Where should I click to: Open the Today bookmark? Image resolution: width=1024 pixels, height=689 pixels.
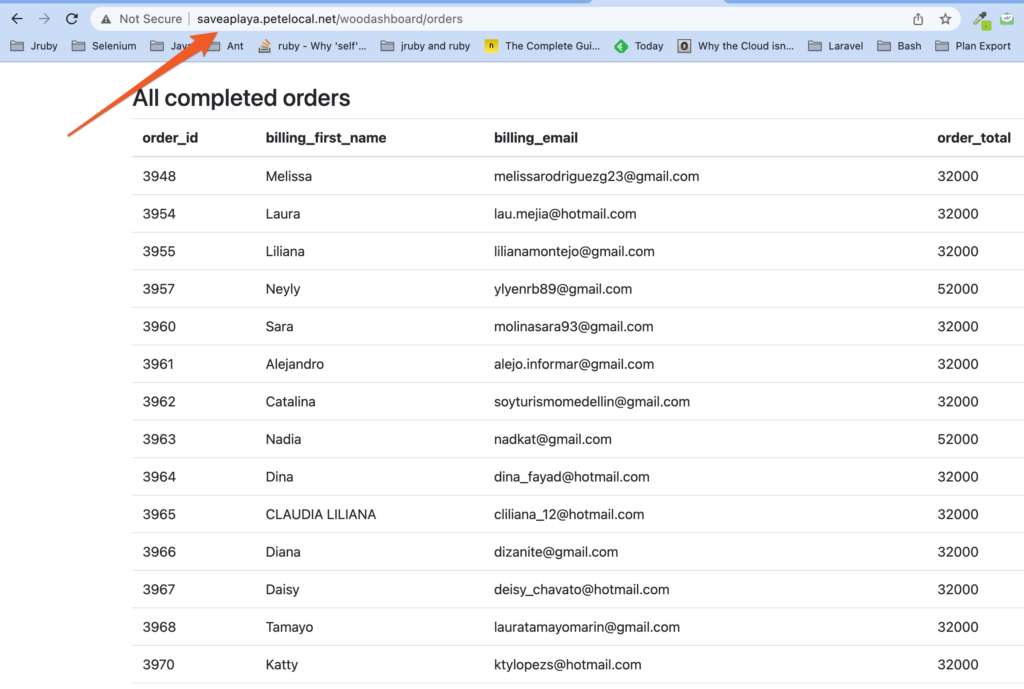pos(639,46)
